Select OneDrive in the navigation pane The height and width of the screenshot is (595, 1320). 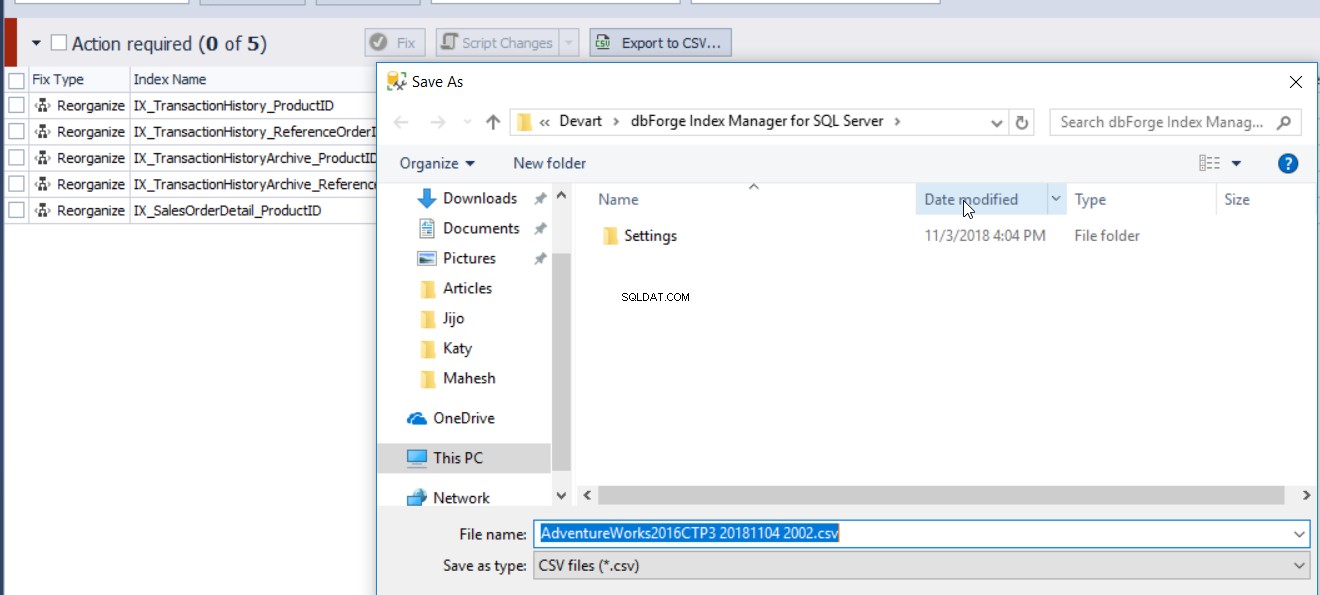pyautogui.click(x=463, y=418)
